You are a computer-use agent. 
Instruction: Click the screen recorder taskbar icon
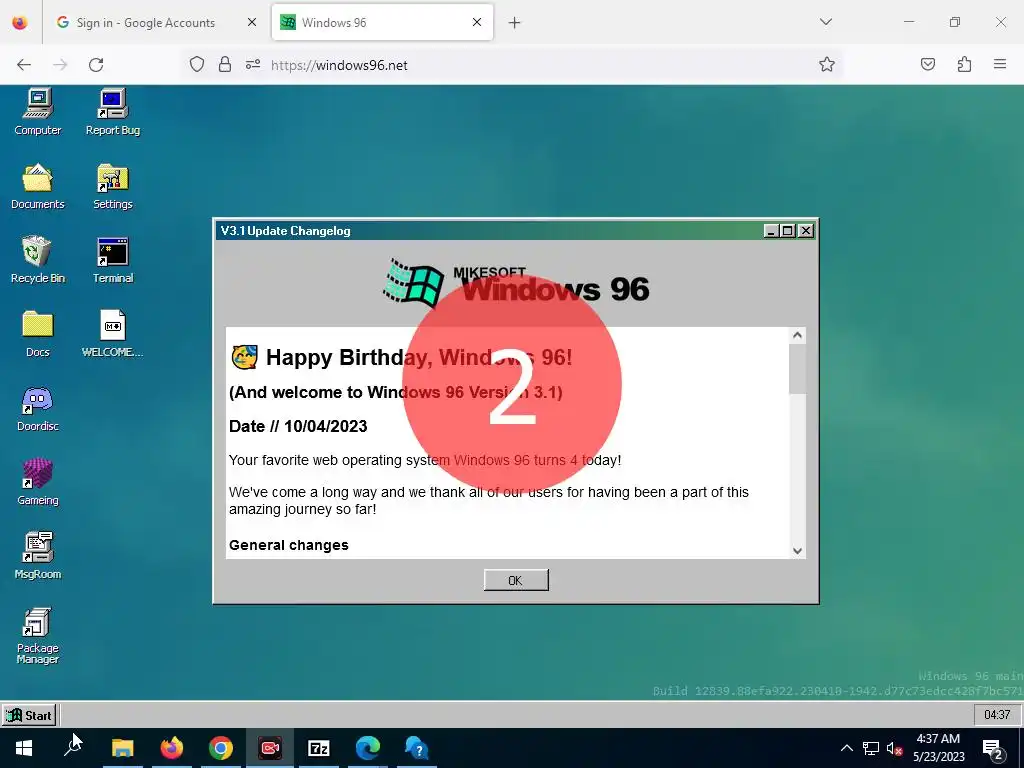pyautogui.click(x=270, y=748)
